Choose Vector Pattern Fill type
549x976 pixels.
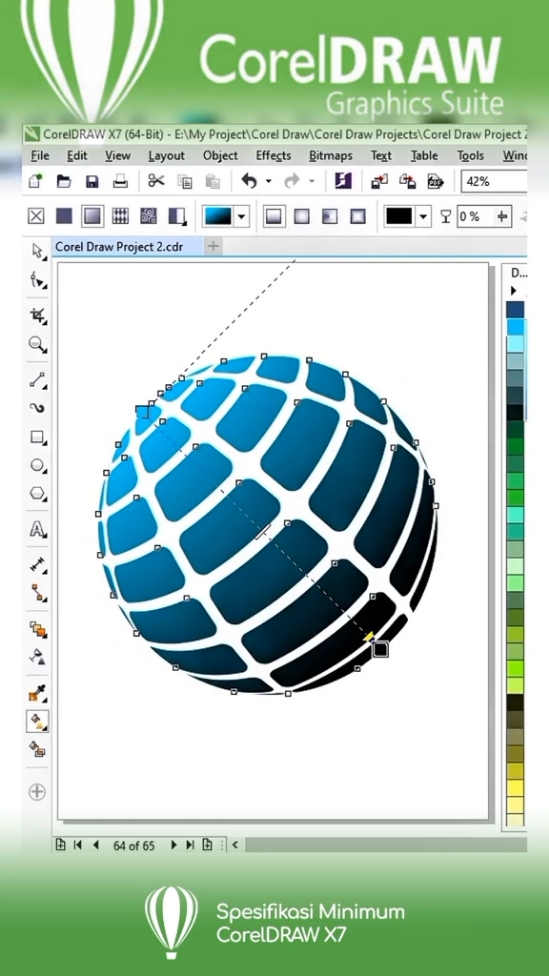(120, 216)
